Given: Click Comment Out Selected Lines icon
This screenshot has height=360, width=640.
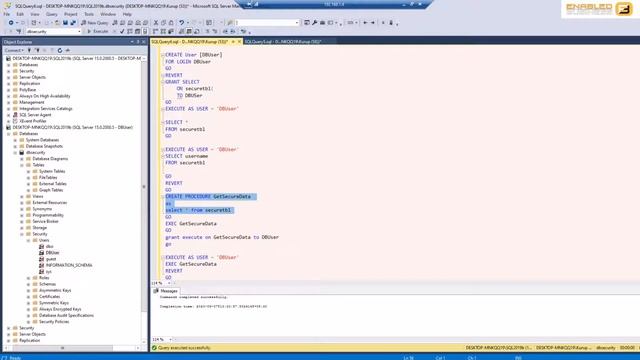Looking at the screenshot, I should tap(207, 31).
